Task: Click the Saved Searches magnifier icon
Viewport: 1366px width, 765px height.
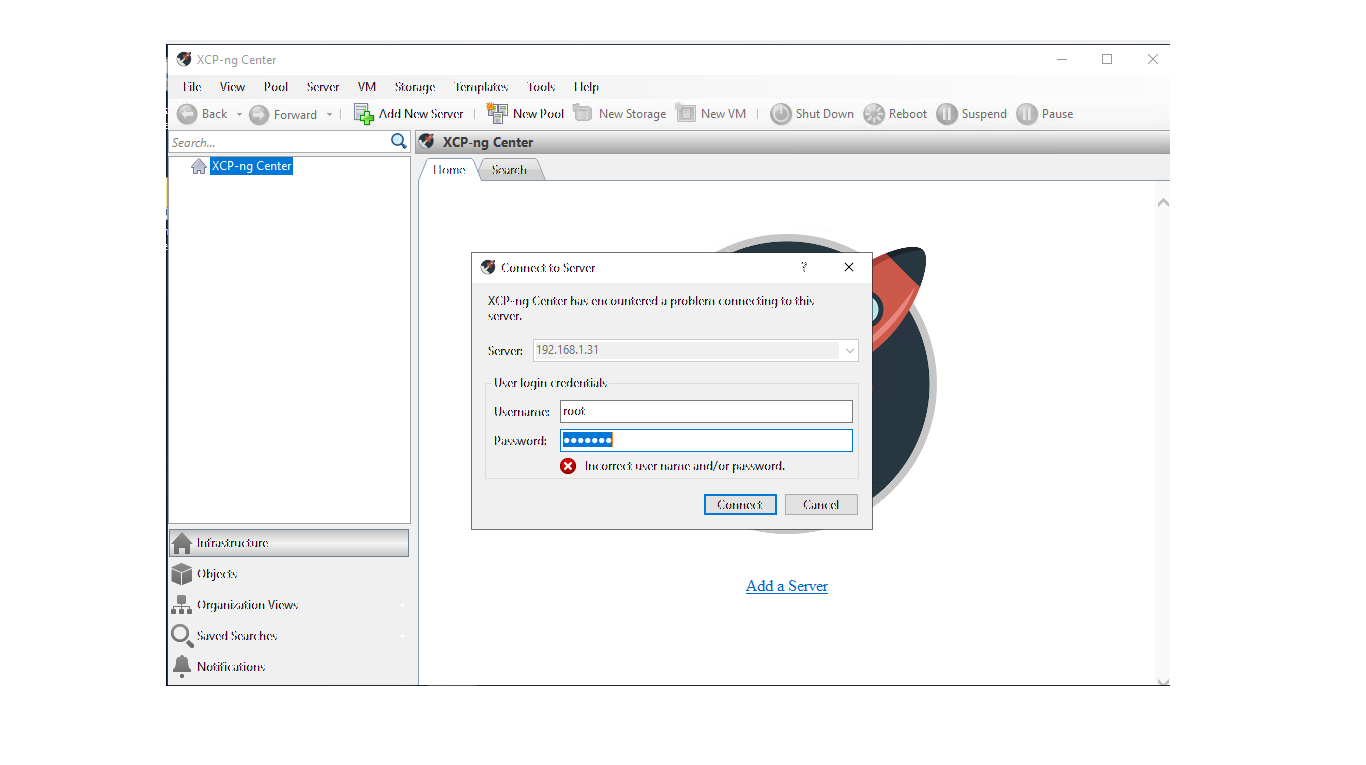Action: pos(182,636)
